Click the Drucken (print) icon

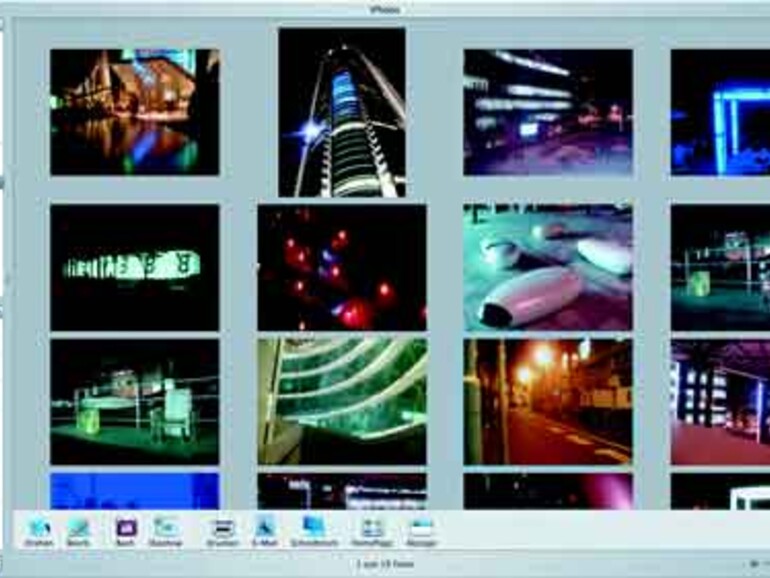coord(222,528)
